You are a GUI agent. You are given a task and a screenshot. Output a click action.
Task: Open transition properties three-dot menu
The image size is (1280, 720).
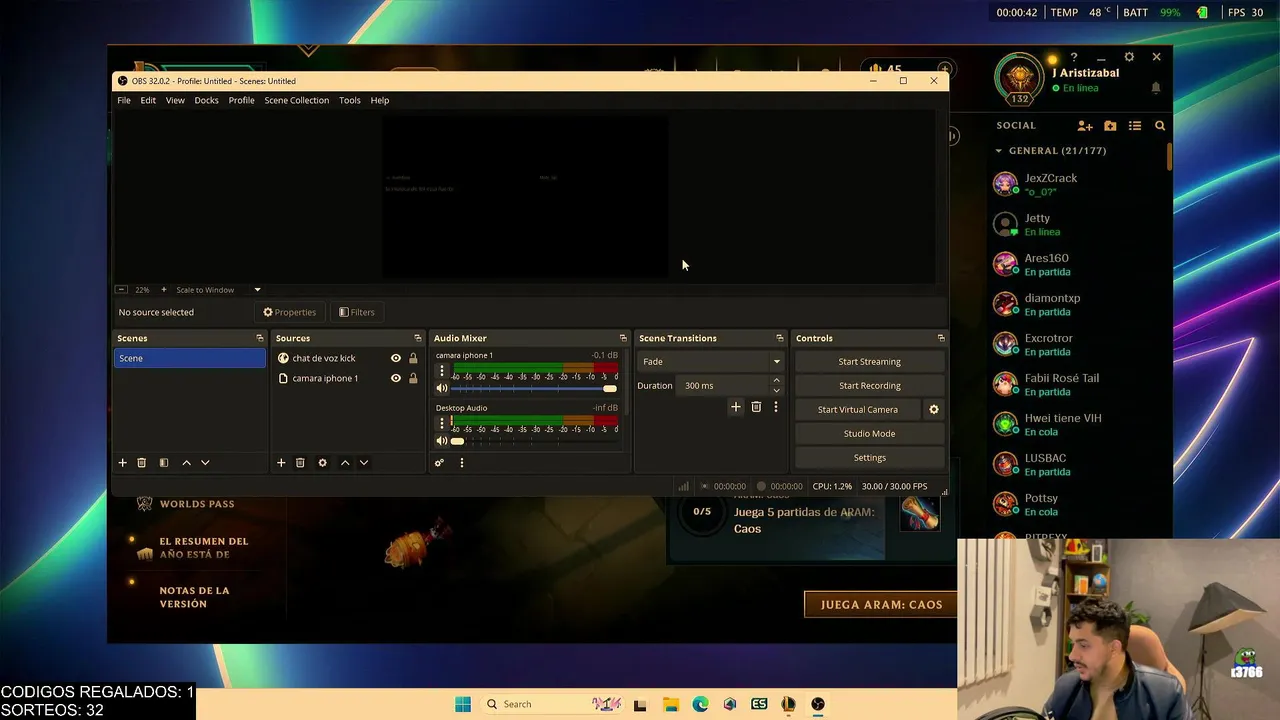776,407
